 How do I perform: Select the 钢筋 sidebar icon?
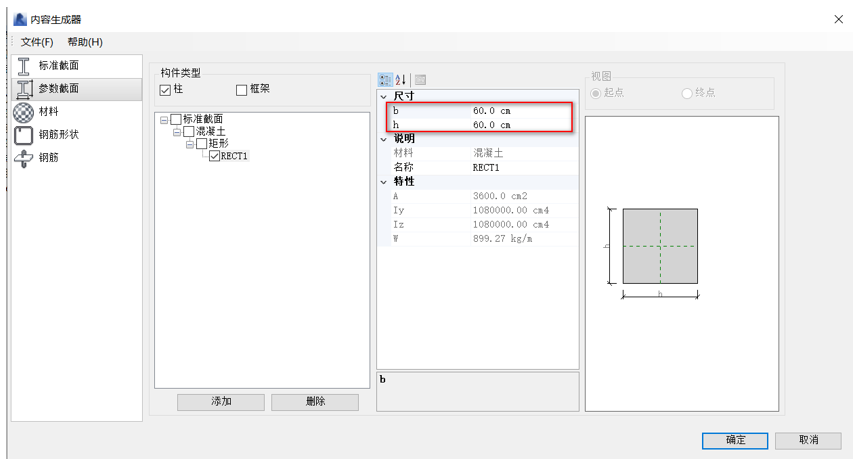point(24,158)
